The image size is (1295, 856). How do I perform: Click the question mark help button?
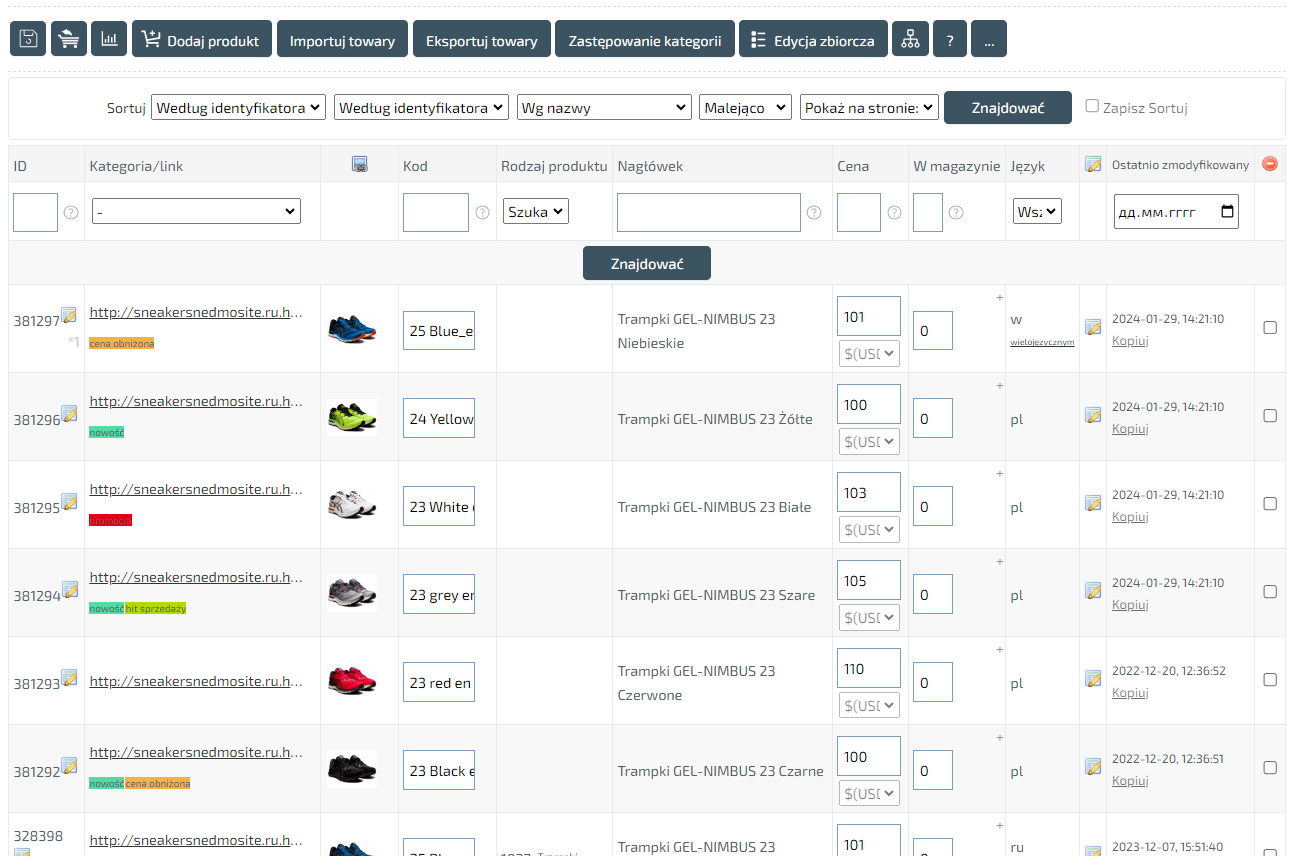coord(949,41)
